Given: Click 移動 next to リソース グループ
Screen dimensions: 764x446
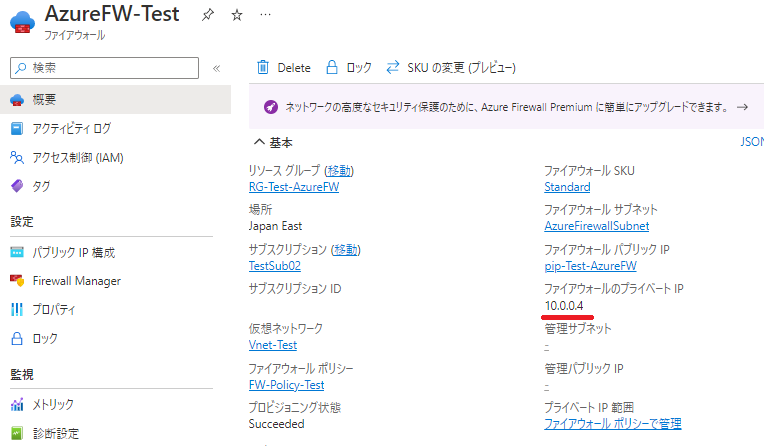Looking at the screenshot, I should 339,171.
